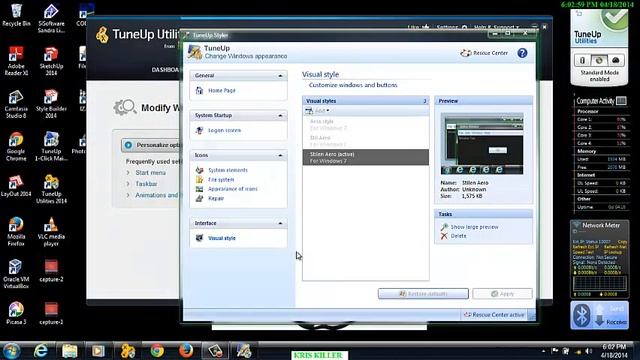640x360 pixels.
Task: Open Oracle VM VirtualBox desktop icon
Action: coord(16,274)
